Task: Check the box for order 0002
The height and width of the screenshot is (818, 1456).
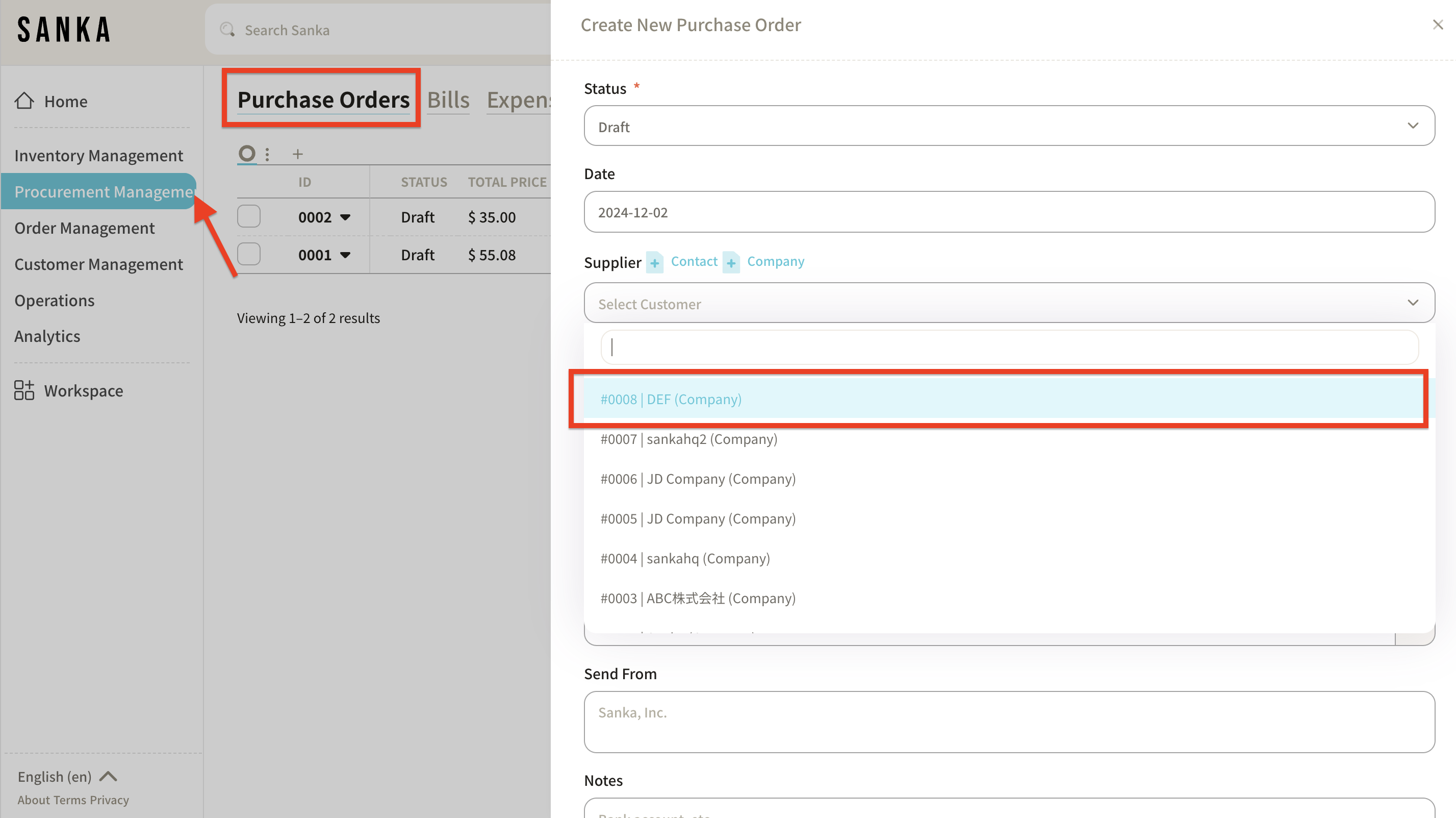Action: (249, 217)
